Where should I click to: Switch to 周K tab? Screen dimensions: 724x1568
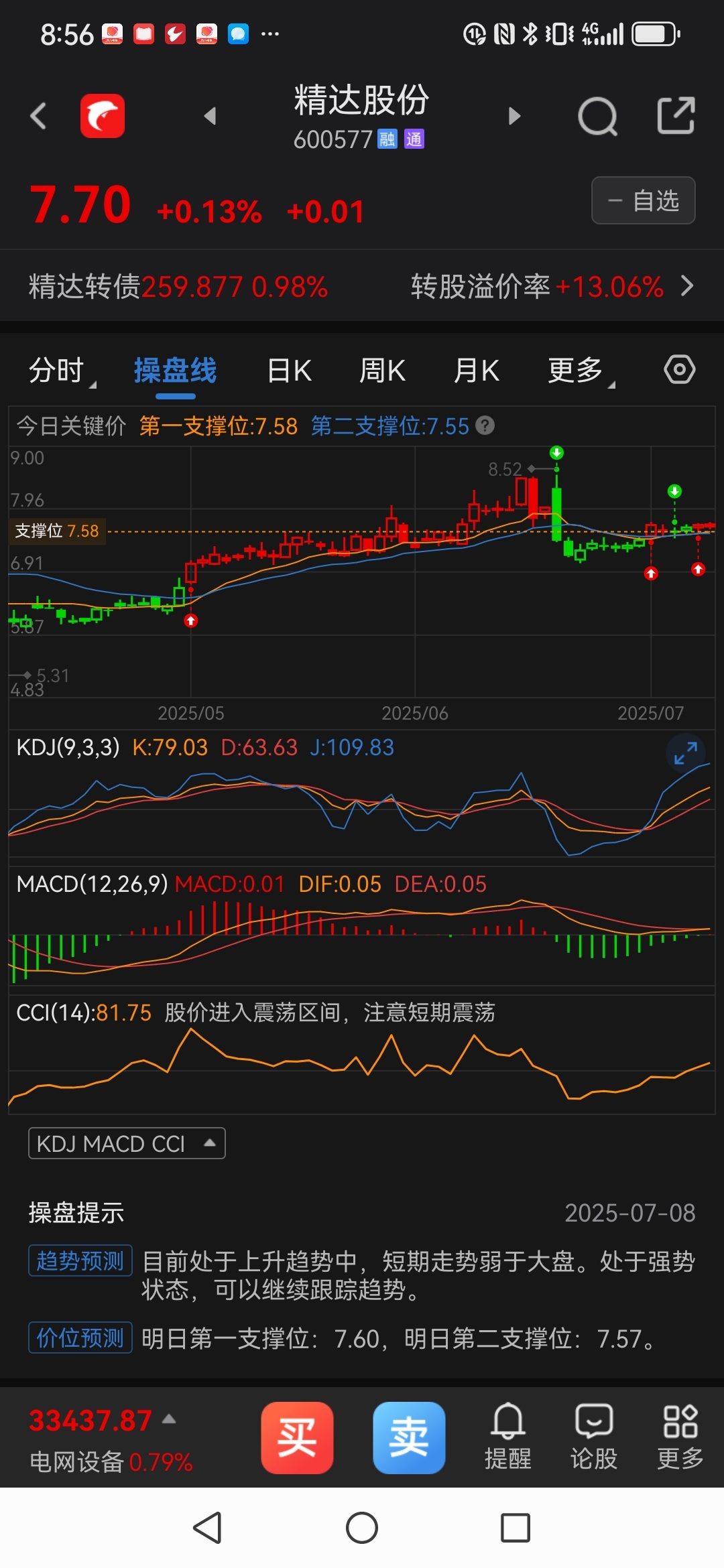[383, 371]
